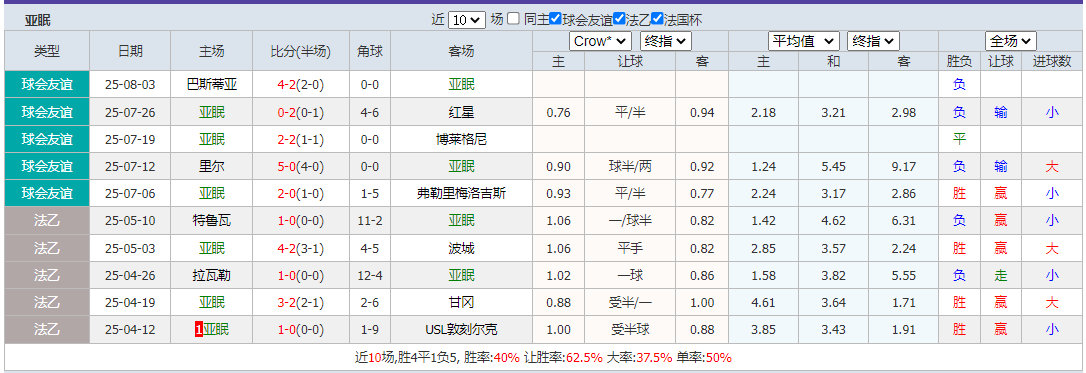
Task: Click the 法乙 label dated 25-04-12
Action: point(47,330)
